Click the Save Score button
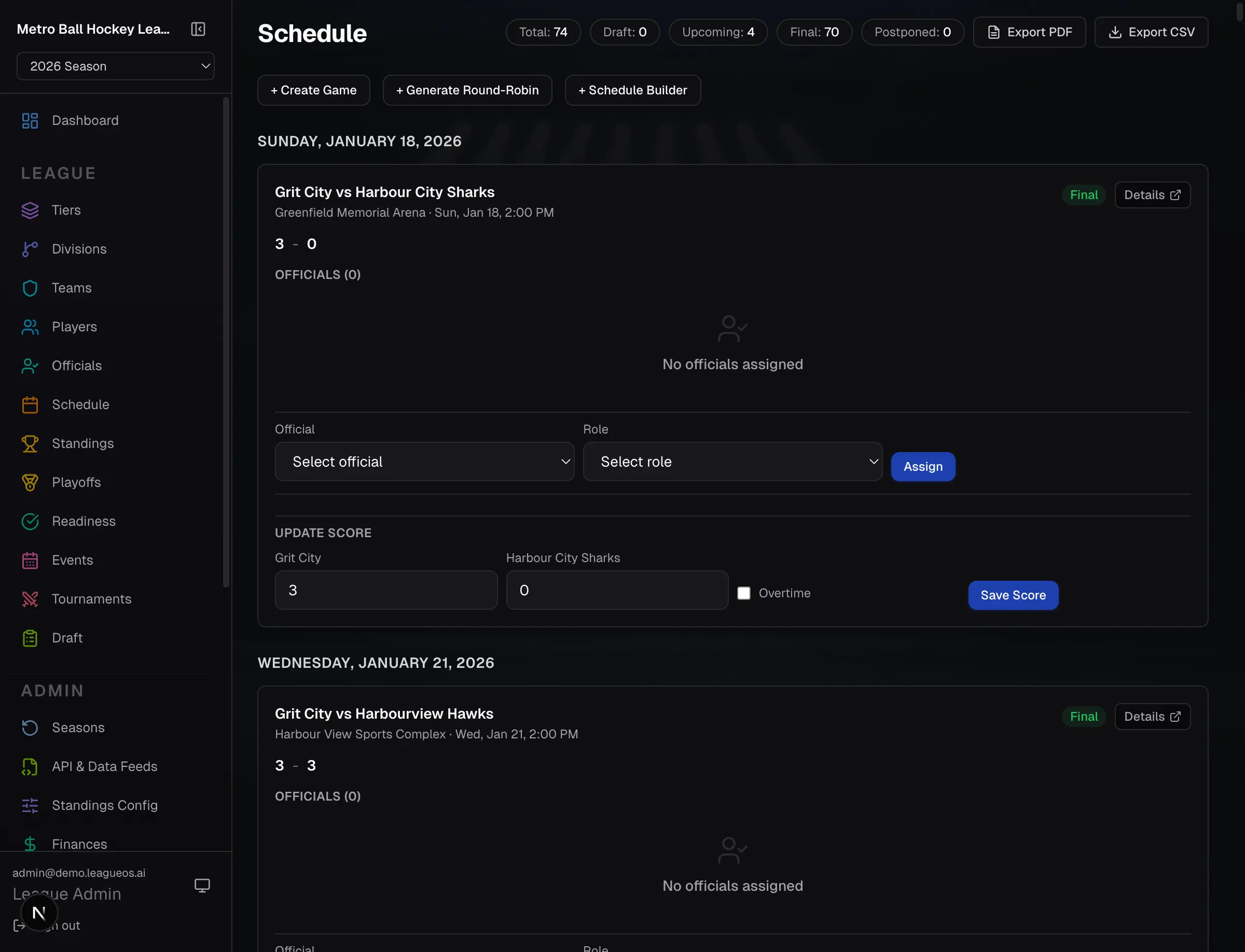The height and width of the screenshot is (952, 1245). pos(1013,595)
